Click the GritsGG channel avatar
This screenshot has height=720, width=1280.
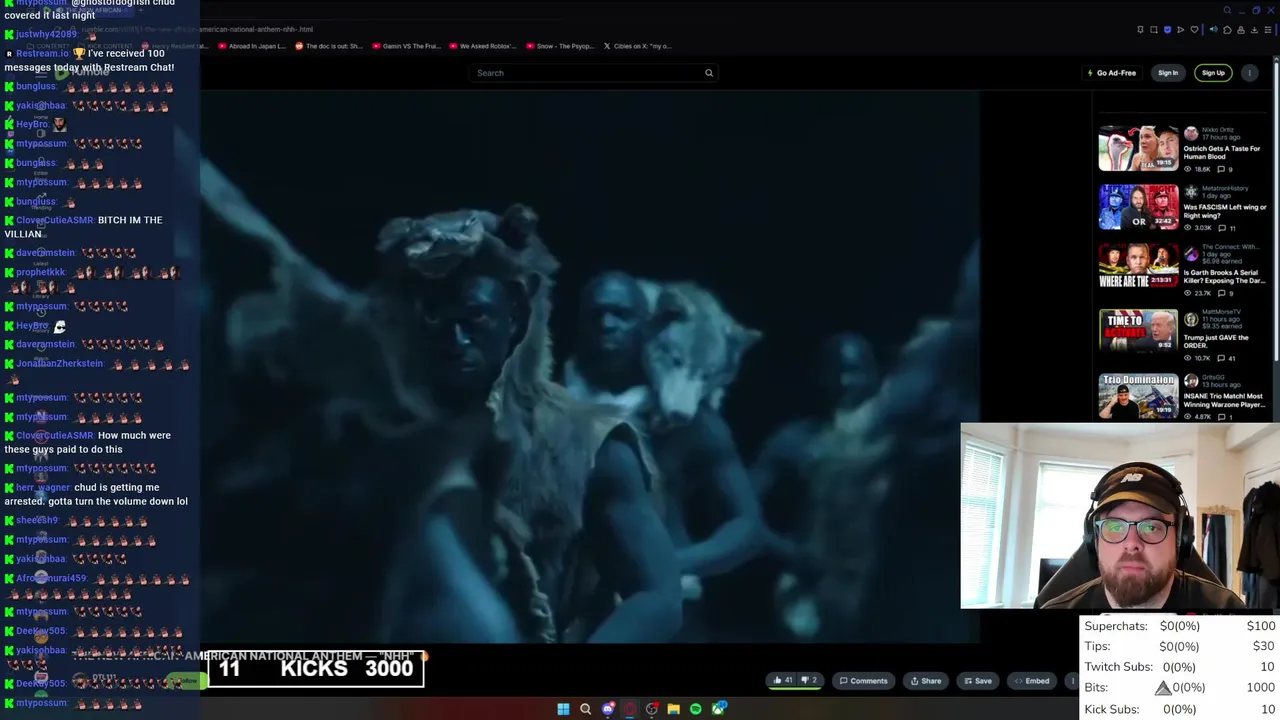[x=1191, y=381]
